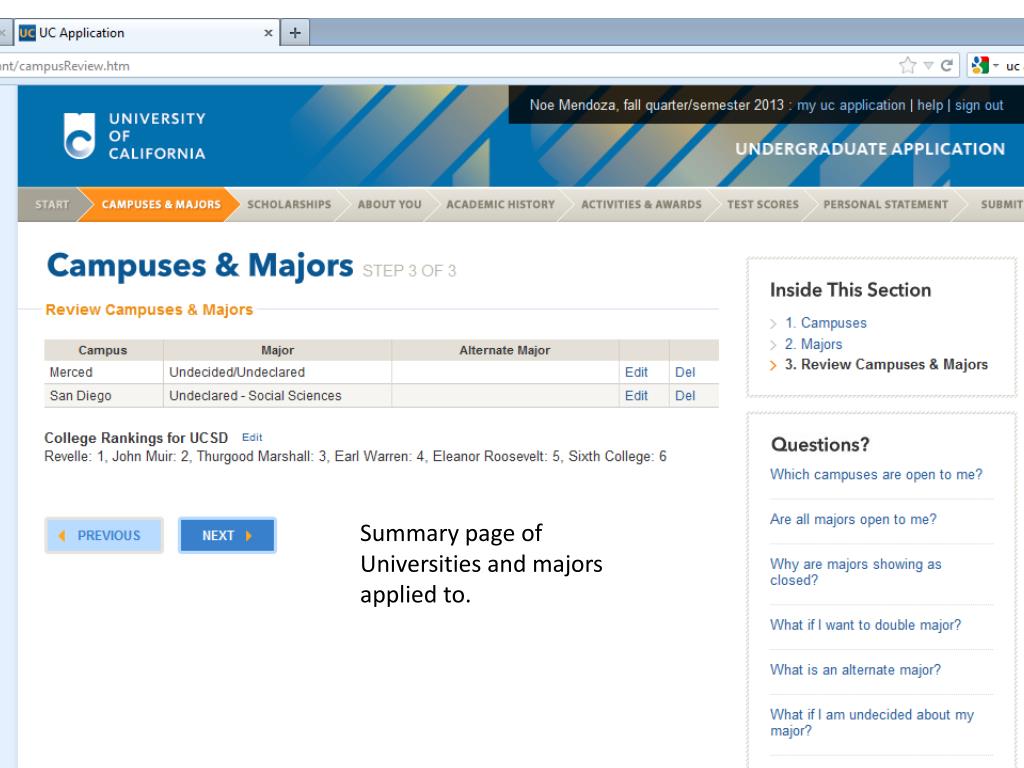Click the University of California logo
Screen dimensions: 1024x768
click(x=135, y=136)
